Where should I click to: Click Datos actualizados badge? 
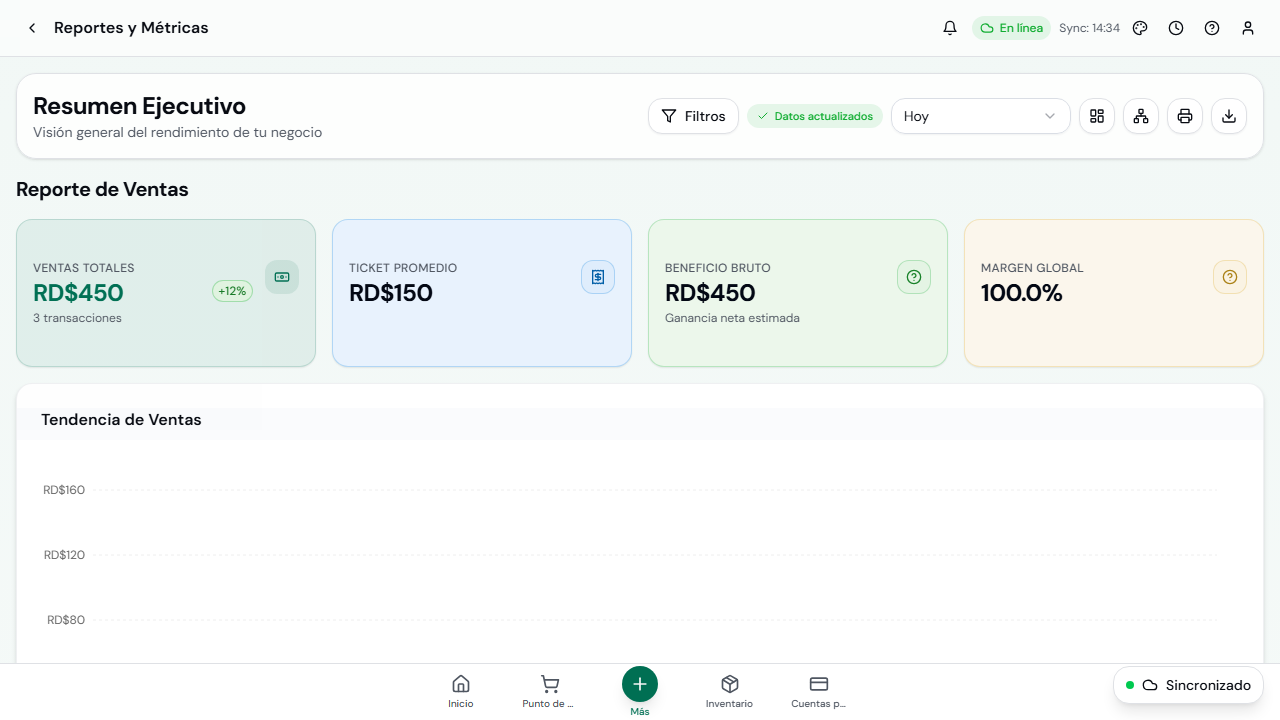[x=815, y=116]
